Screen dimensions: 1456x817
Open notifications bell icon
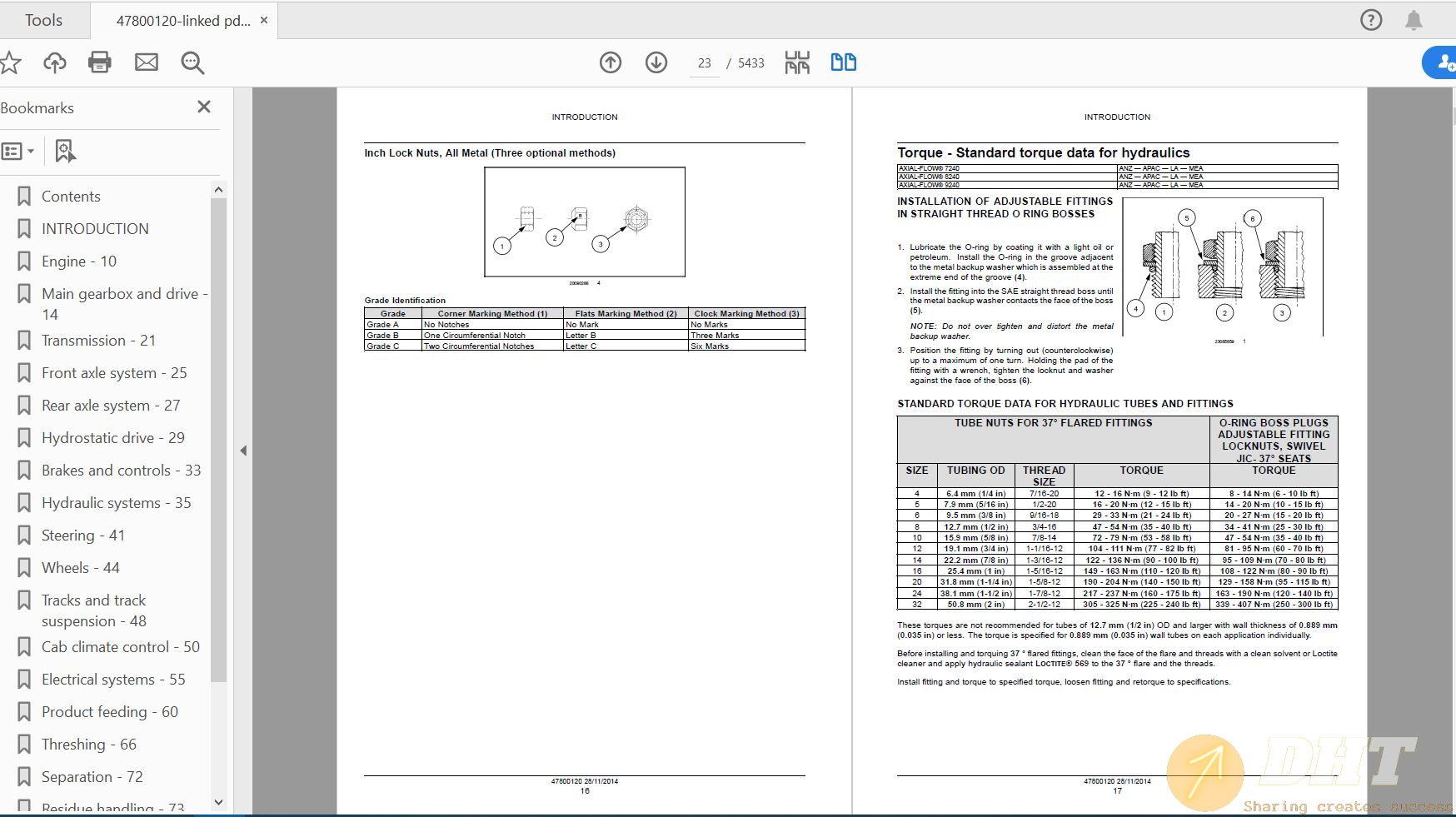click(1414, 20)
